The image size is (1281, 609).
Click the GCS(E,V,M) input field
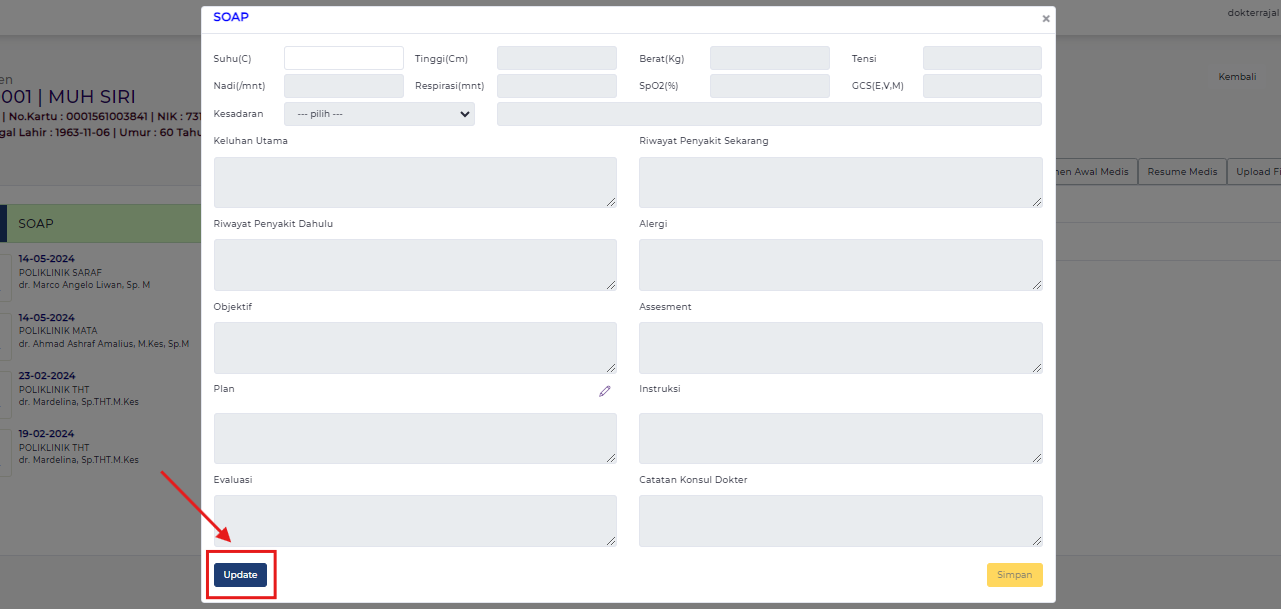(981, 85)
